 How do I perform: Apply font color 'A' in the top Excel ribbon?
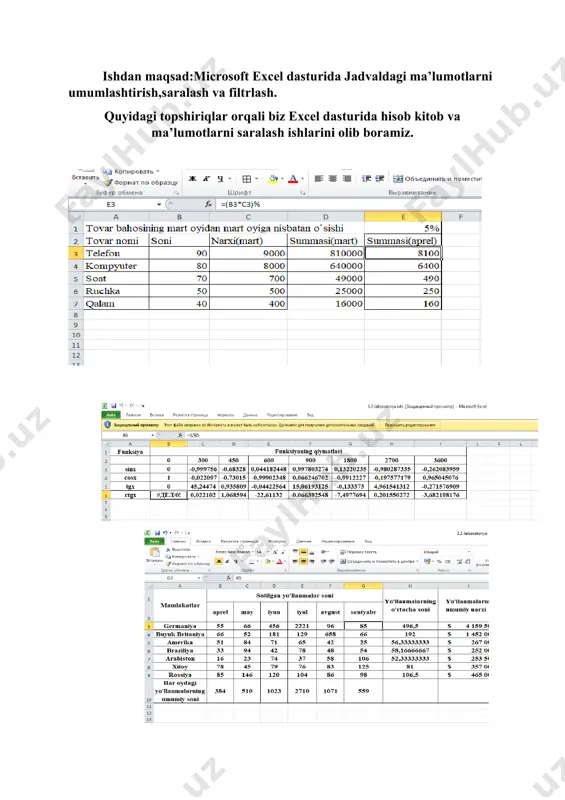[x=293, y=179]
